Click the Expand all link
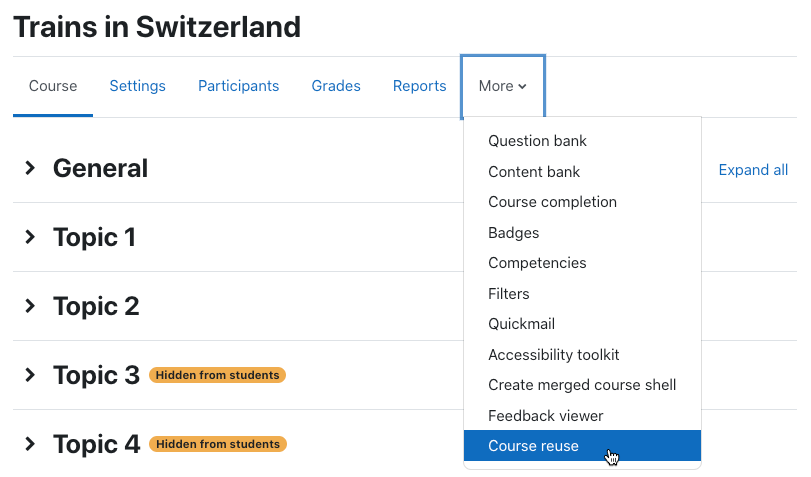This screenshot has width=811, height=477. point(753,170)
